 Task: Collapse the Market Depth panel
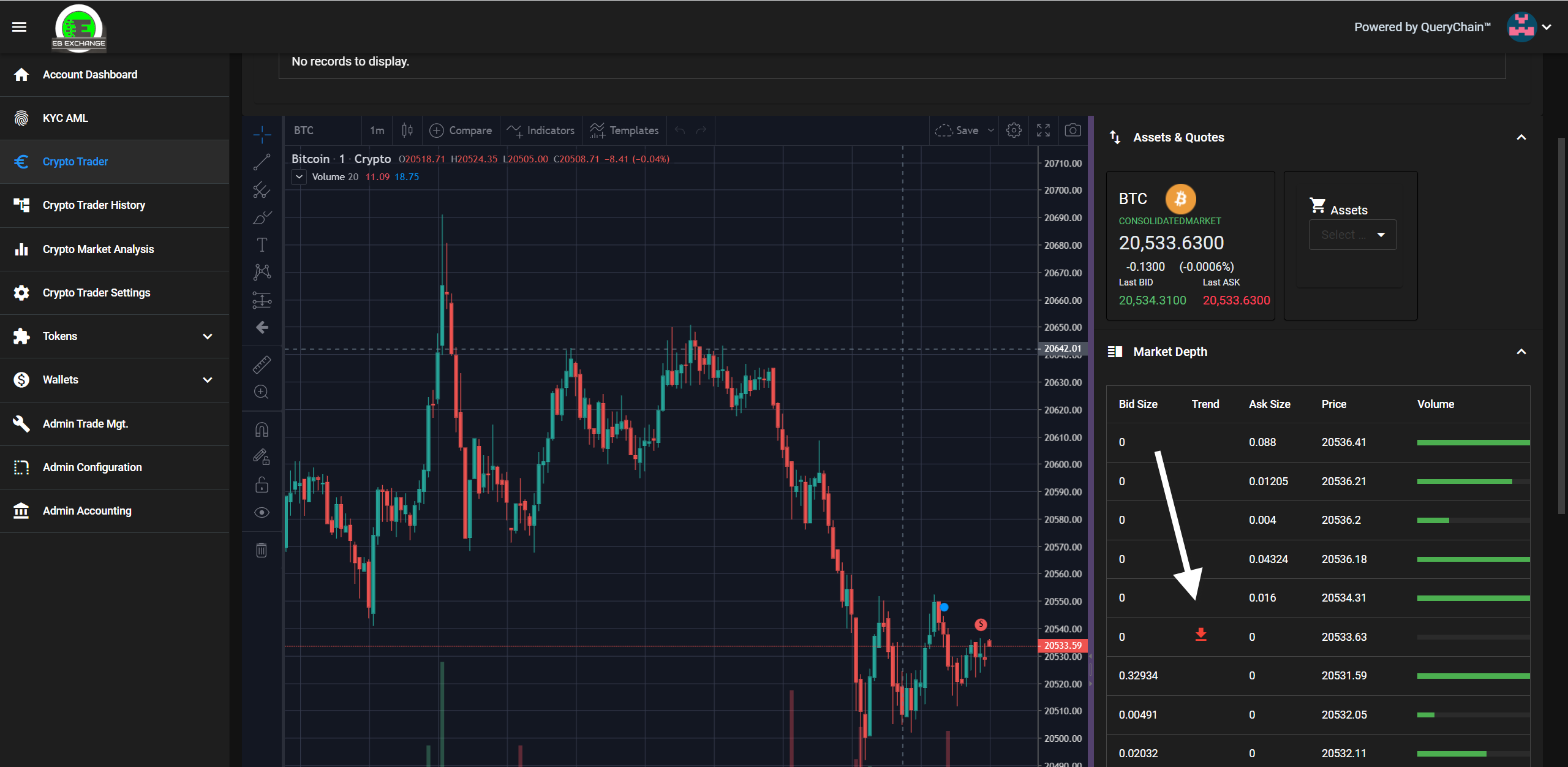point(1521,352)
